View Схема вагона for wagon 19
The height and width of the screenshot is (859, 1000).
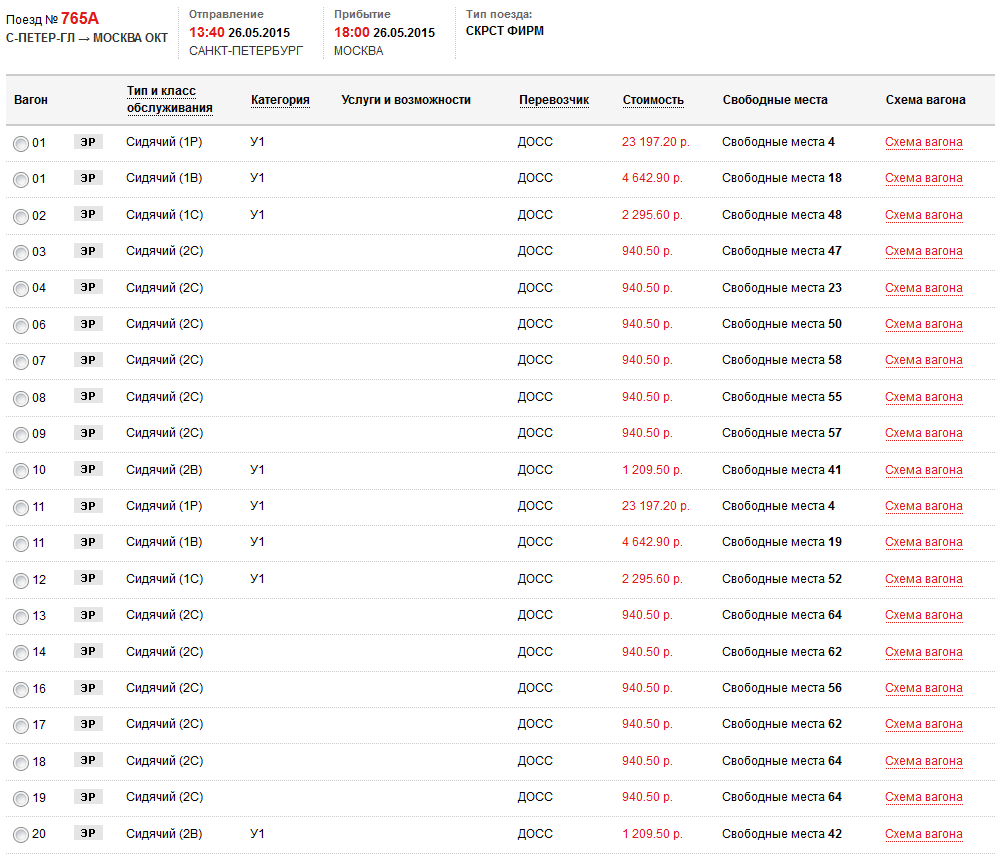(x=923, y=797)
